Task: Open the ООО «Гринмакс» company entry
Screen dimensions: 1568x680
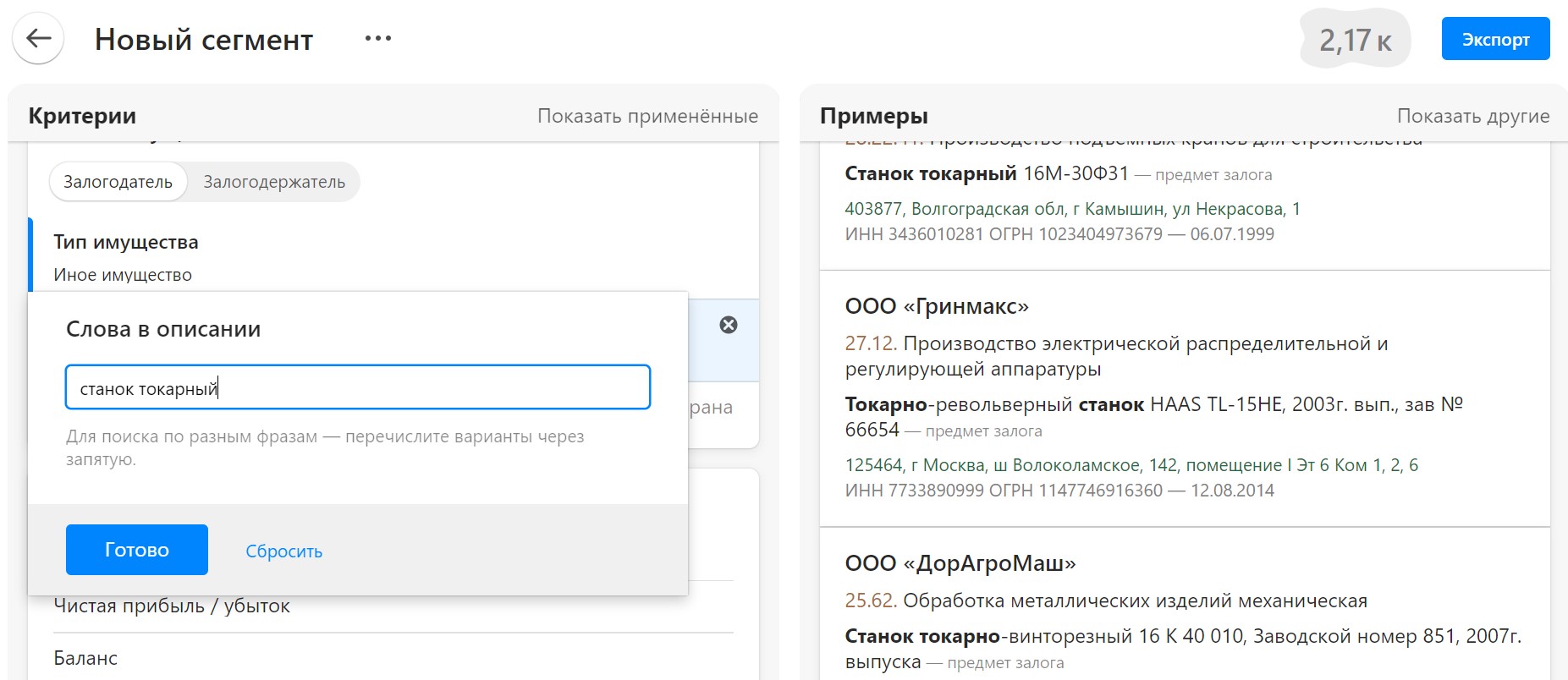Action: (x=936, y=306)
